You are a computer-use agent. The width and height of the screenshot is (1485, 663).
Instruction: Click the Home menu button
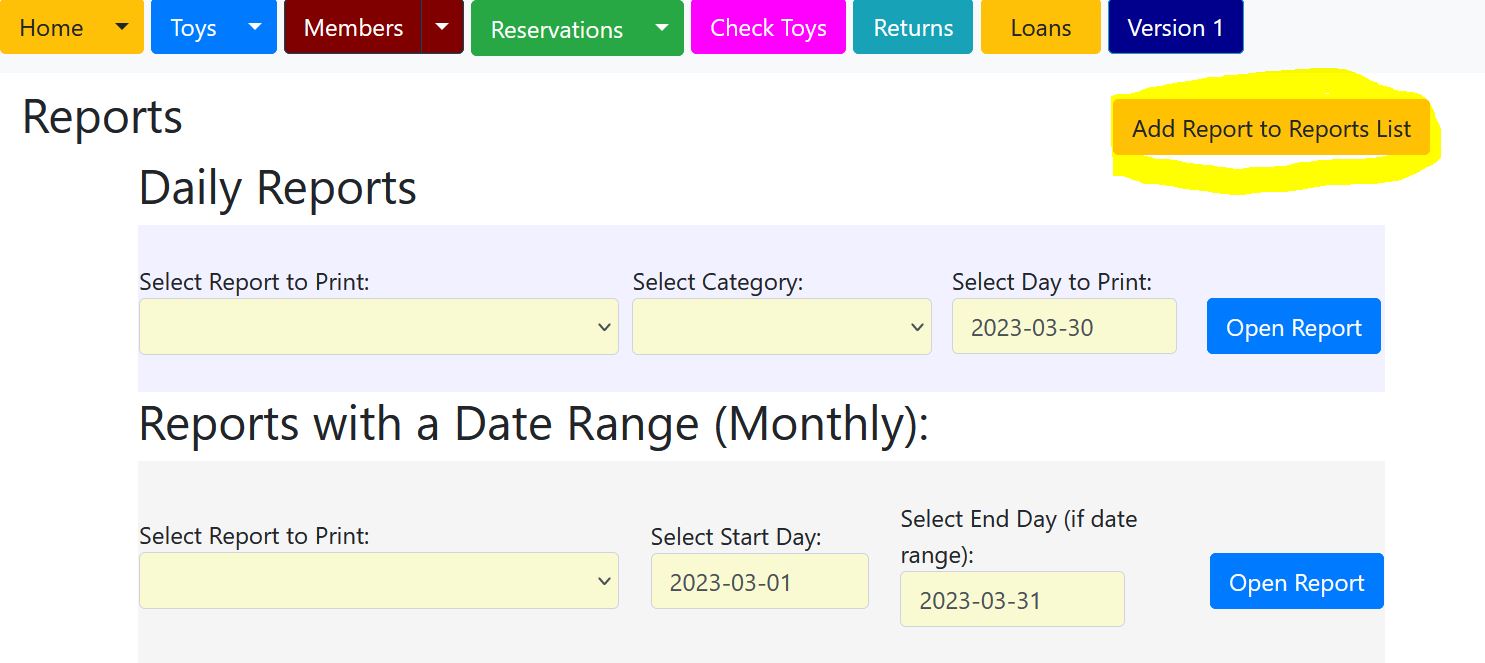[52, 27]
